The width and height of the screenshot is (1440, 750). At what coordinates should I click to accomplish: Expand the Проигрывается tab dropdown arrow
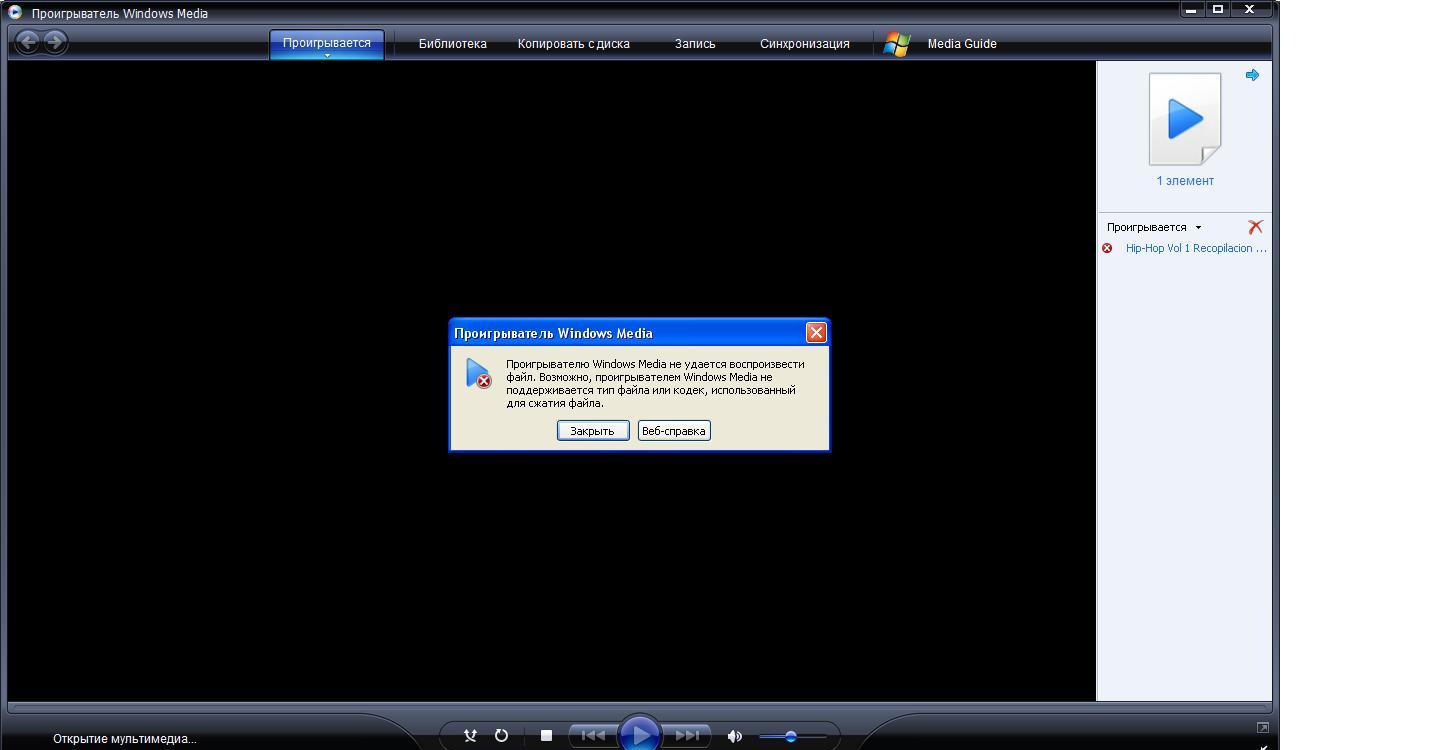(327, 56)
